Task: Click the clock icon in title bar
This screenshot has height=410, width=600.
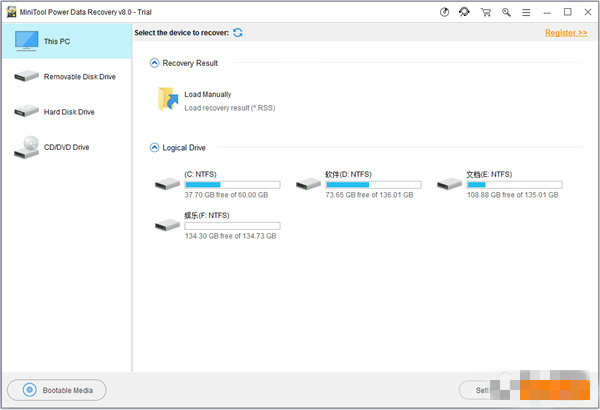Action: click(444, 12)
